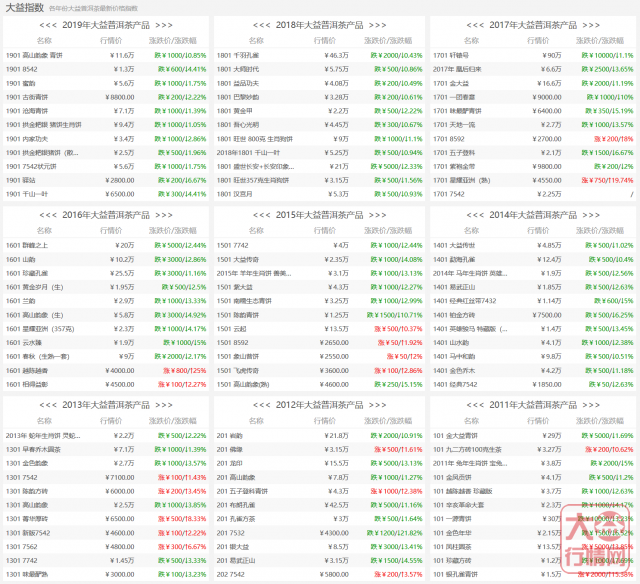
Task: Open product 1701 7542
Action: [449, 194]
